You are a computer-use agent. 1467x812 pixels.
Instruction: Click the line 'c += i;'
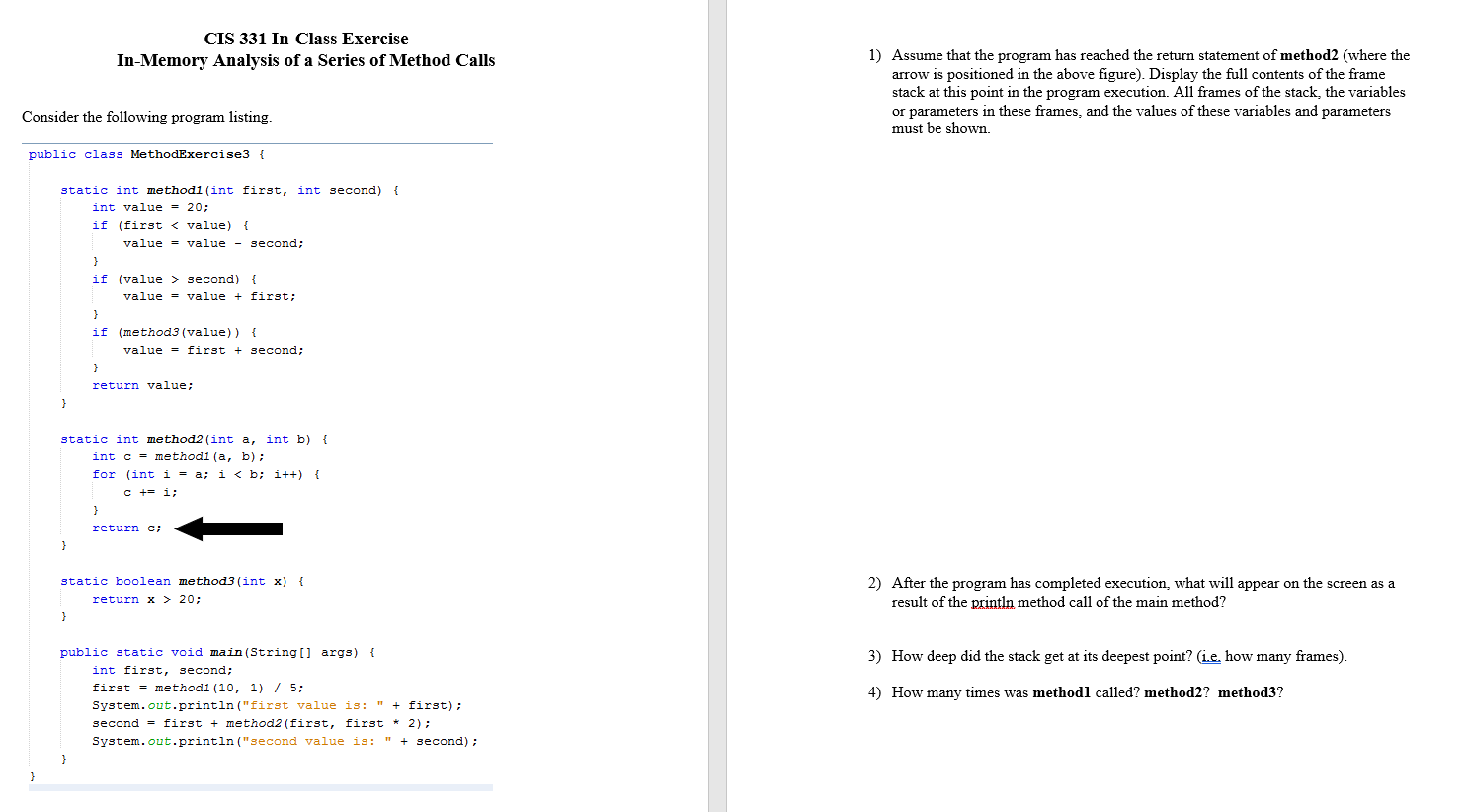[150, 492]
